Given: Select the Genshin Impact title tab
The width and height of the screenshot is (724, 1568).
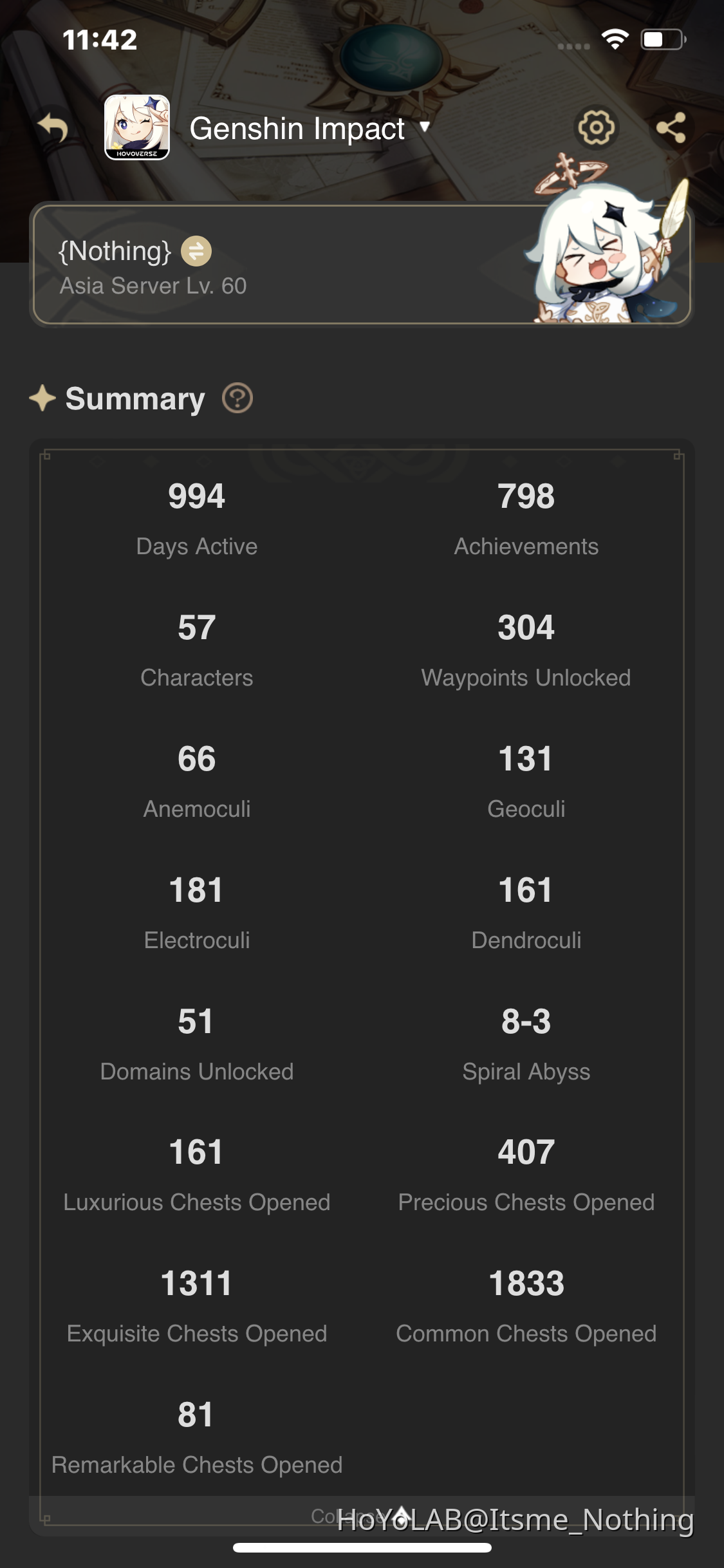Looking at the screenshot, I should pos(297,128).
